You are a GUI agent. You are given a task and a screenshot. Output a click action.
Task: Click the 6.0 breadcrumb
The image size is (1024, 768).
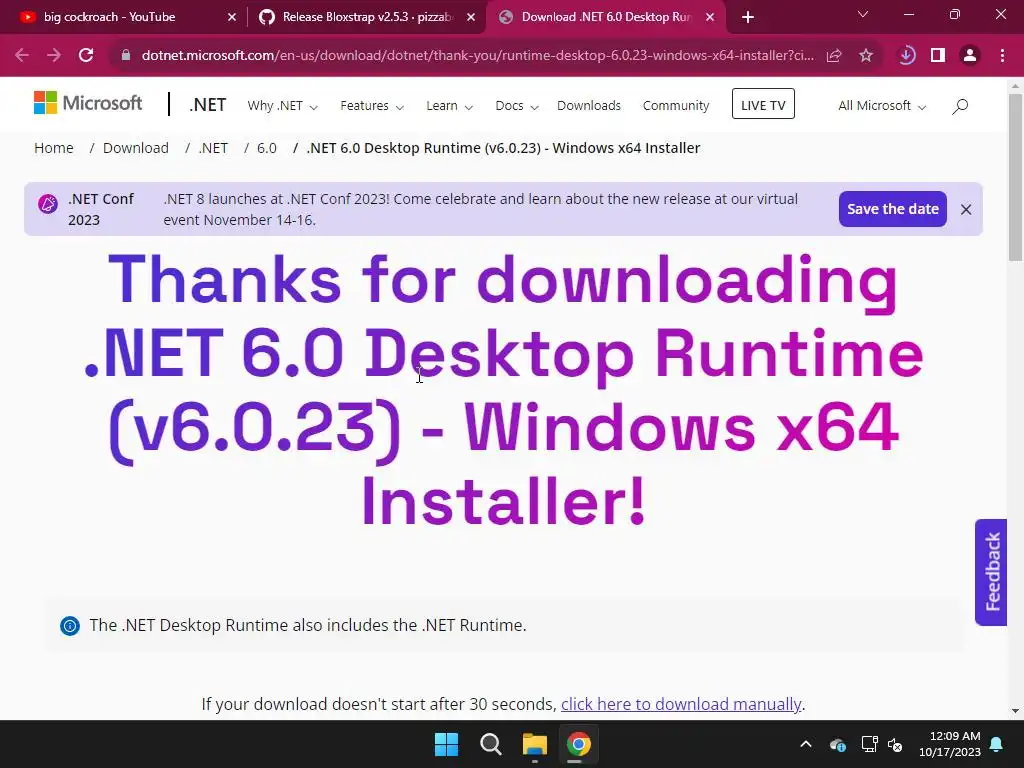coord(266,148)
